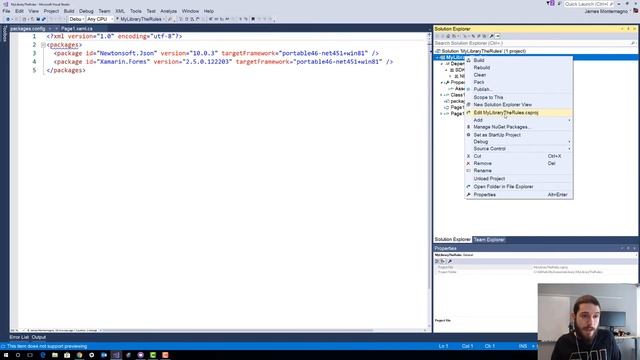The image size is (640, 360).
Task: Click the Solution Explorer properties wrench icon
Action: (x=491, y=36)
